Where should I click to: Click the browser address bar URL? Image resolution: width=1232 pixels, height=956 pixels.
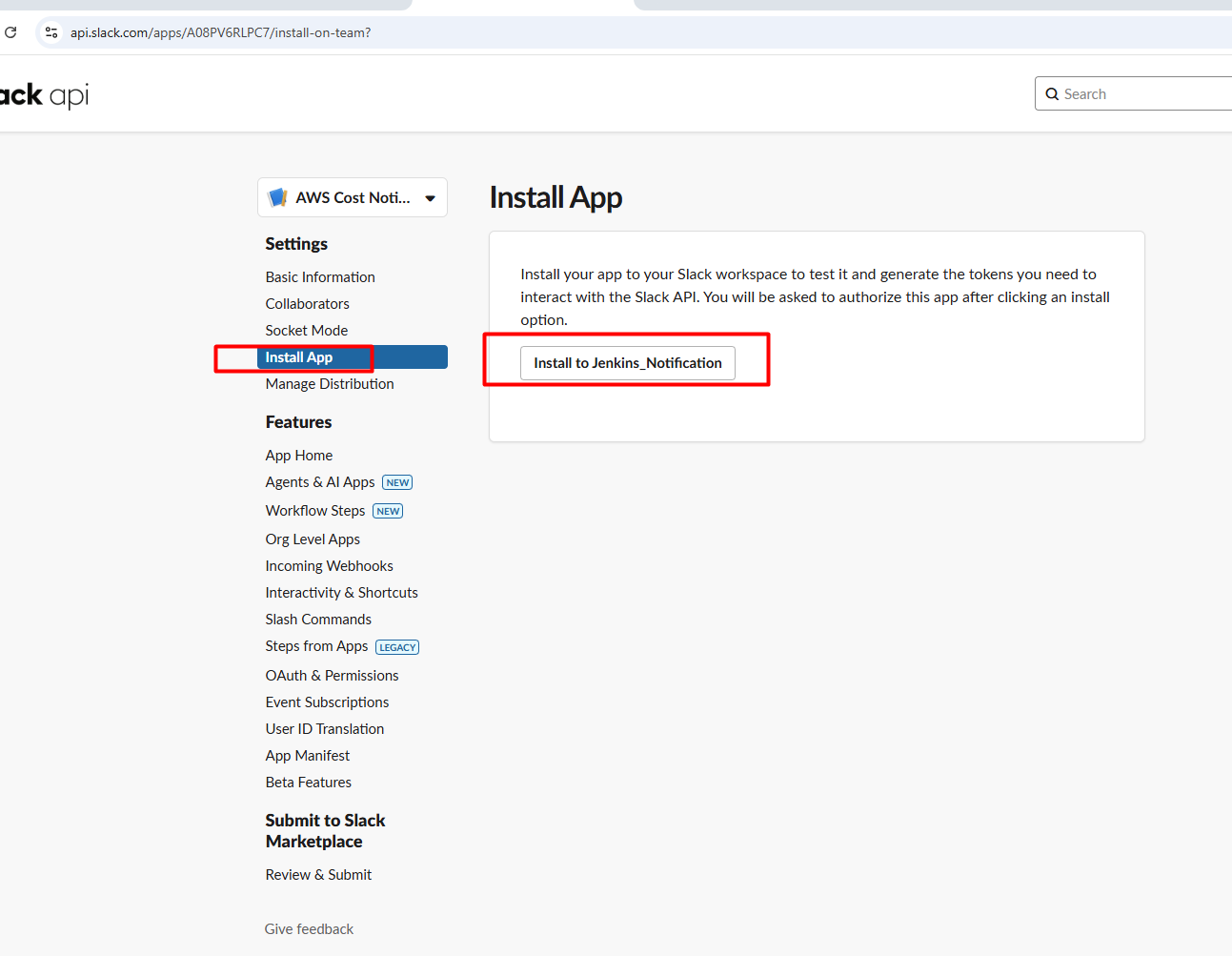[x=221, y=32]
